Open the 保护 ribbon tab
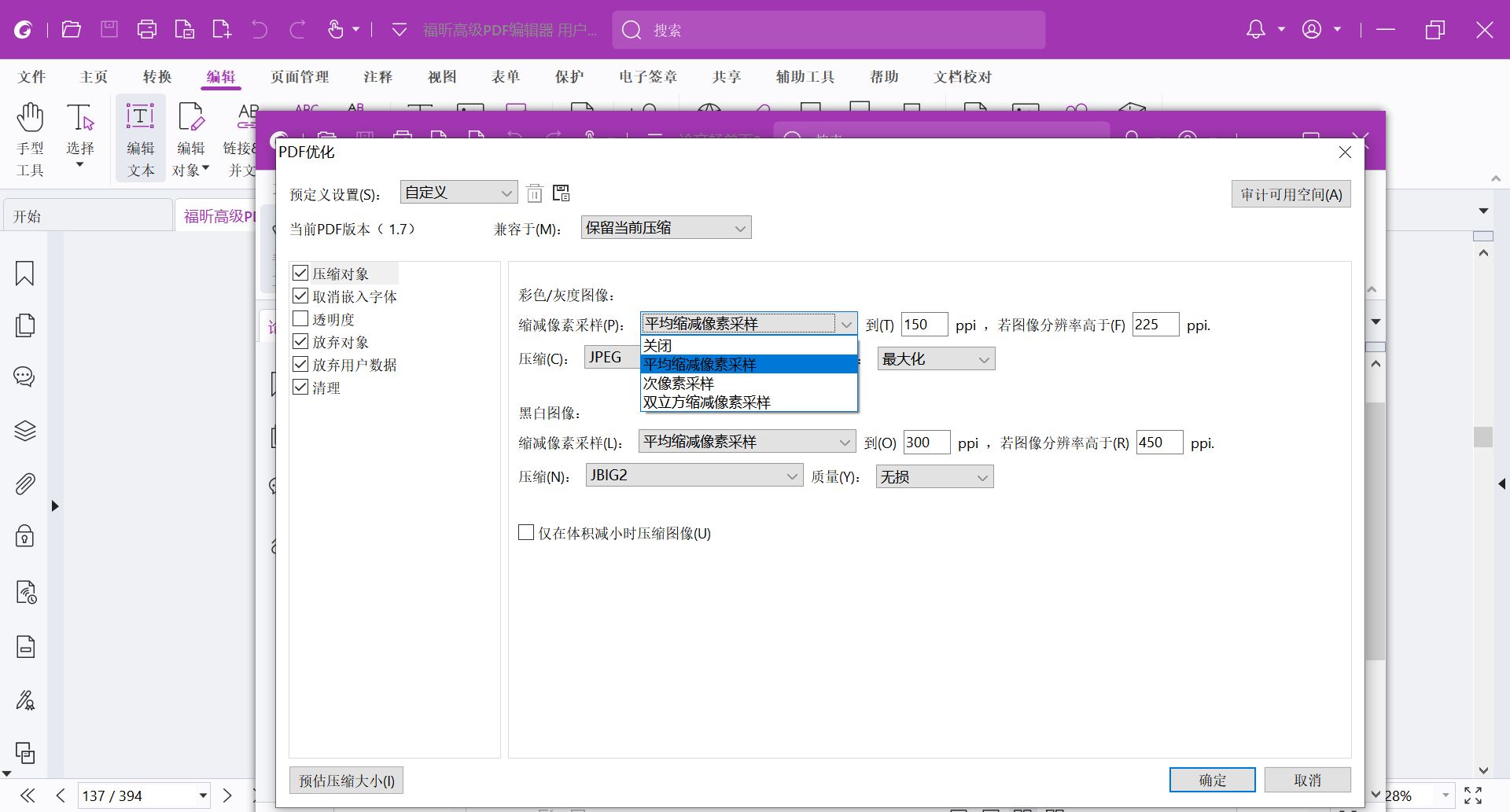 [569, 77]
